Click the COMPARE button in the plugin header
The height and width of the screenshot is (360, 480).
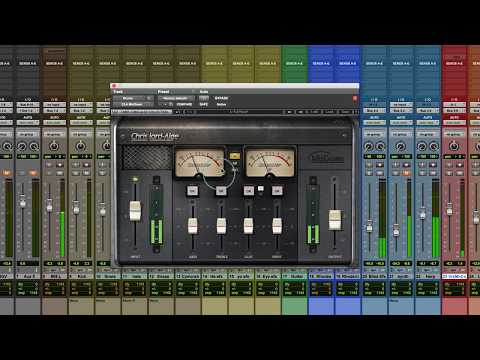point(184,104)
